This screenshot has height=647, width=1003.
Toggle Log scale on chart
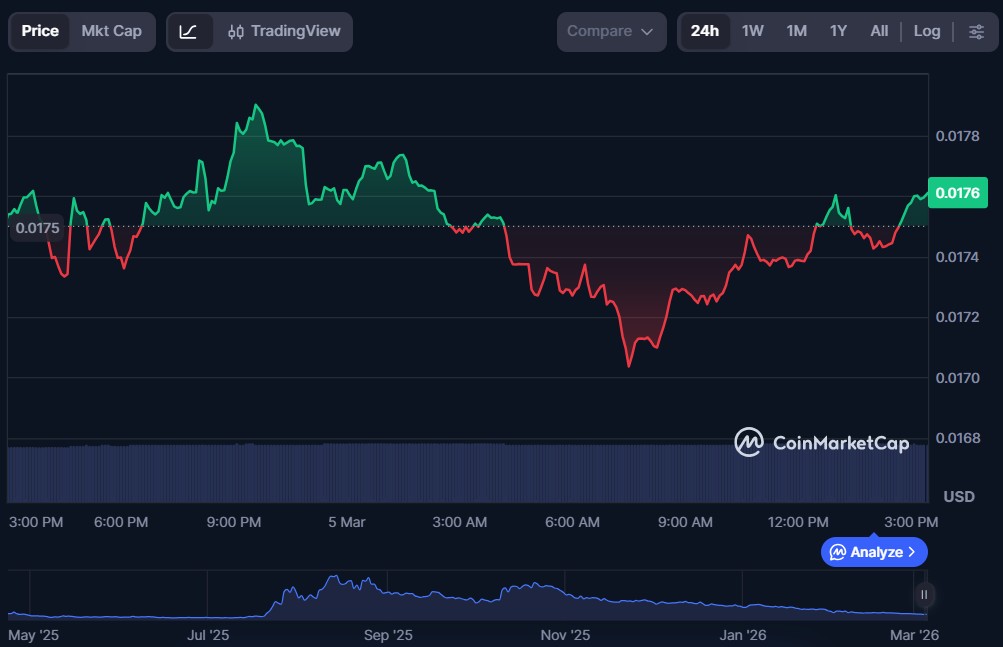click(x=927, y=31)
